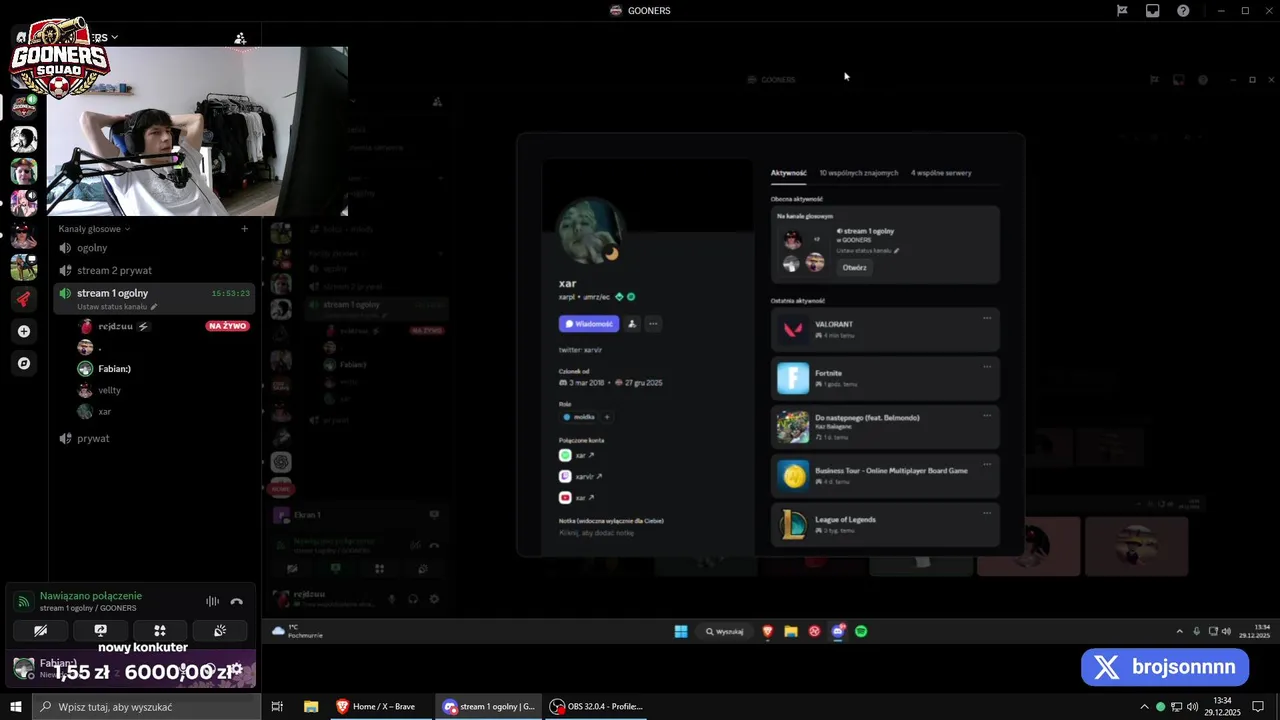
Task: Switch to 4 wspólne serwery tab
Action: click(x=941, y=173)
